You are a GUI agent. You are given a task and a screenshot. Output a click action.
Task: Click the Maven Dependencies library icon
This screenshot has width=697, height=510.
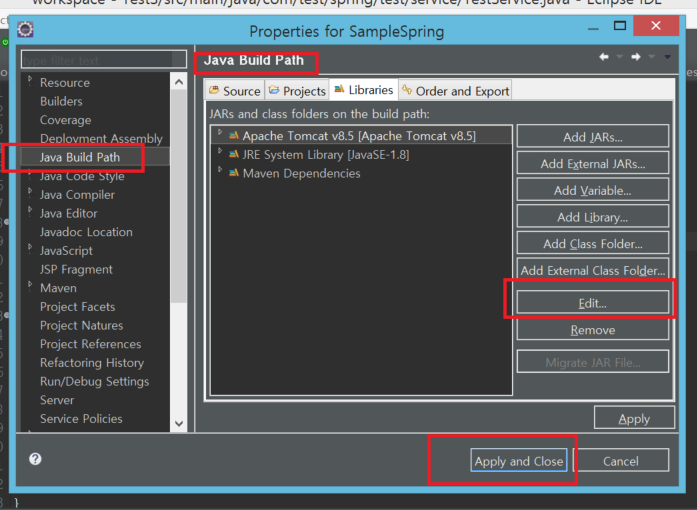(x=234, y=173)
